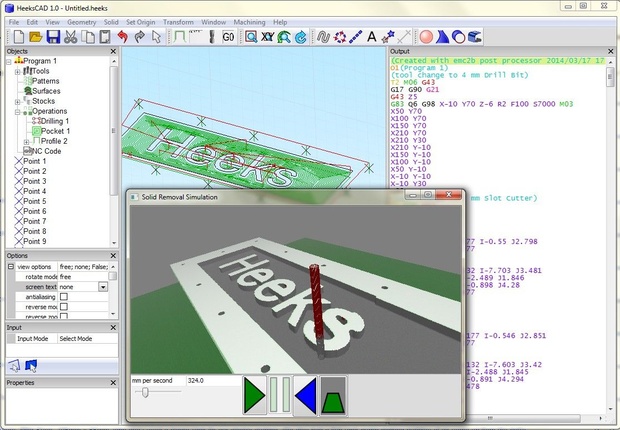
Task: Click the green trapezoid view reset button
Action: coord(333,396)
